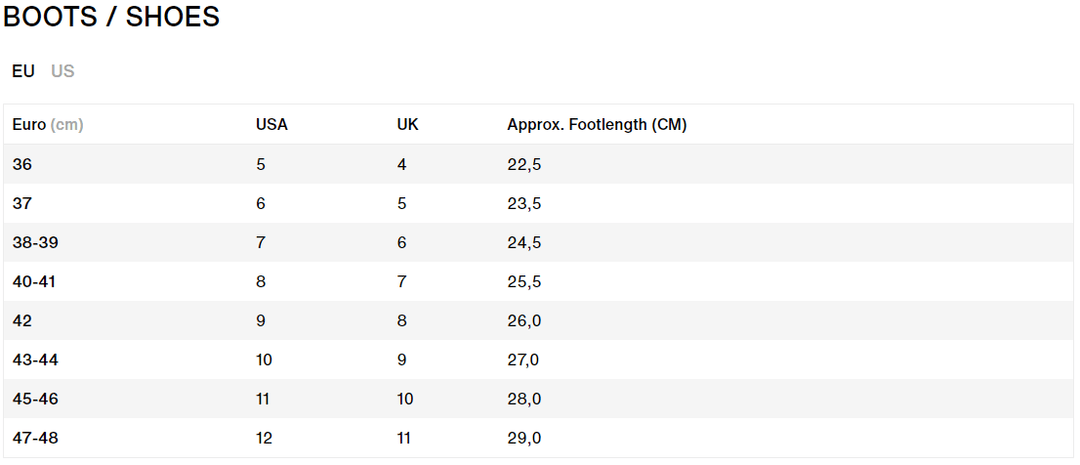Click the Euro (cm) column header
Viewport: 1080px width, 465px height.
tap(47, 125)
